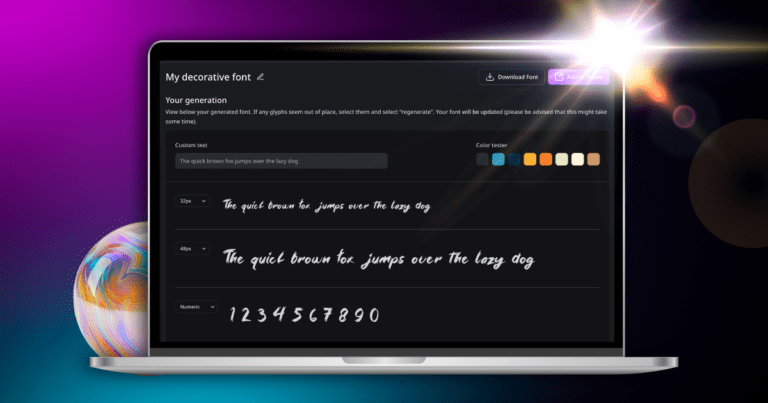Open the Numeric preview dropdown
Image resolution: width=768 pixels, height=403 pixels.
[x=196, y=307]
